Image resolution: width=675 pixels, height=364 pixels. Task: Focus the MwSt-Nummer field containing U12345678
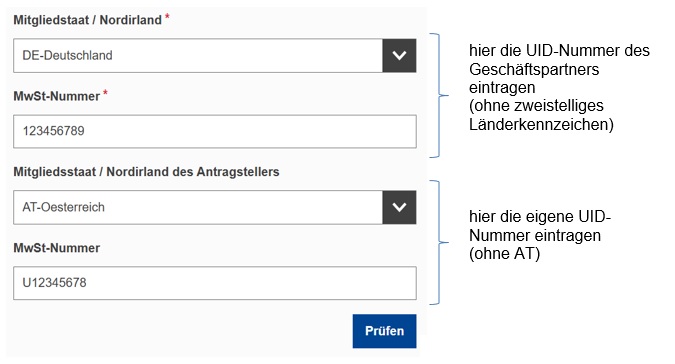pyautogui.click(x=215, y=283)
